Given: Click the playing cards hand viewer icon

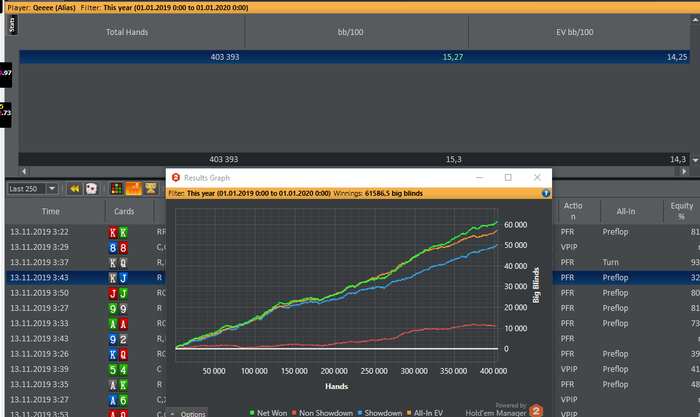Looking at the screenshot, I should pyautogui.click(x=92, y=189).
